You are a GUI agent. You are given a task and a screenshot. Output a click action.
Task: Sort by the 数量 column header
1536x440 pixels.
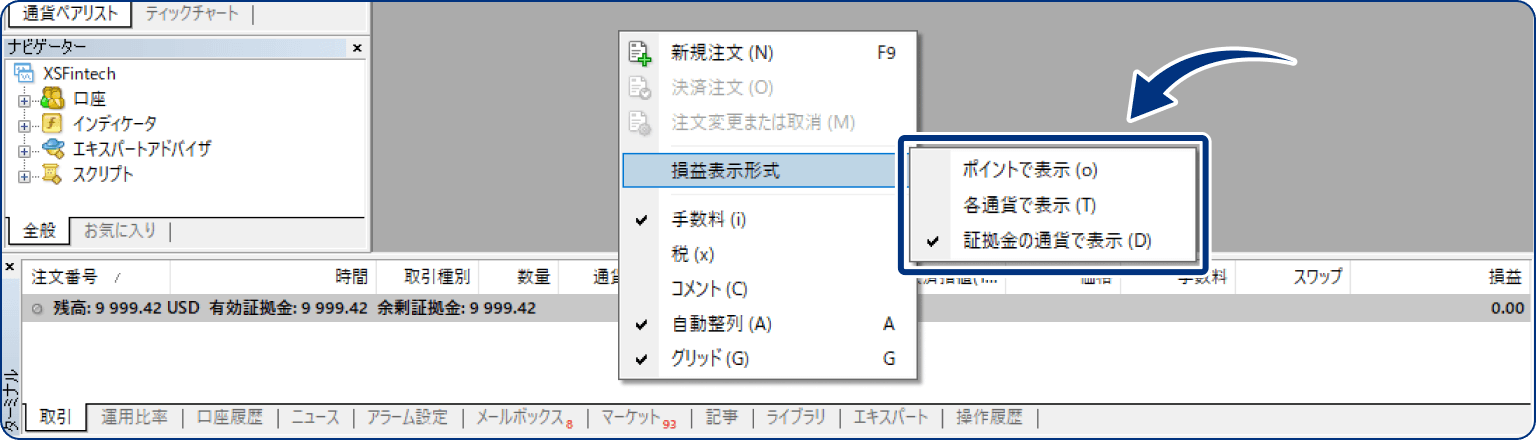[520, 277]
